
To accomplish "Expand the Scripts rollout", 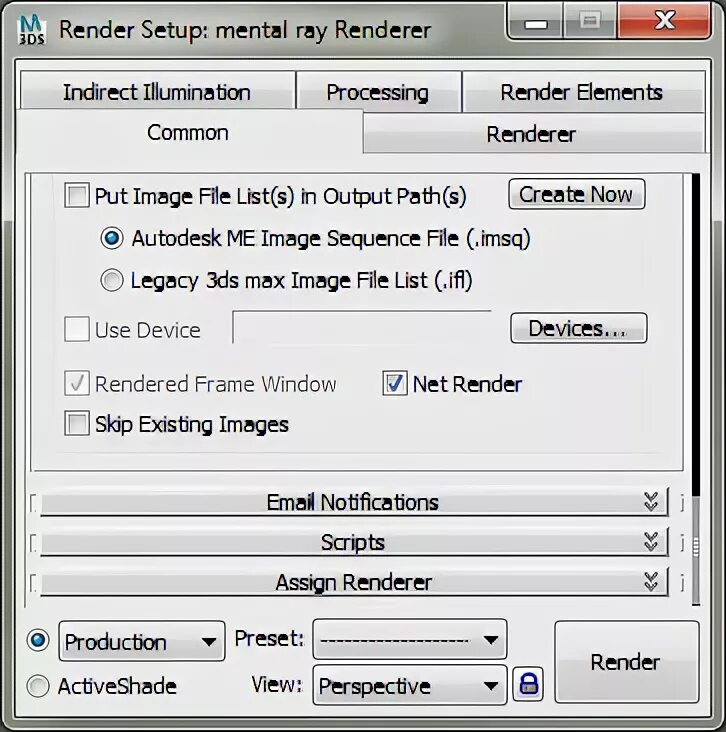I will click(354, 542).
